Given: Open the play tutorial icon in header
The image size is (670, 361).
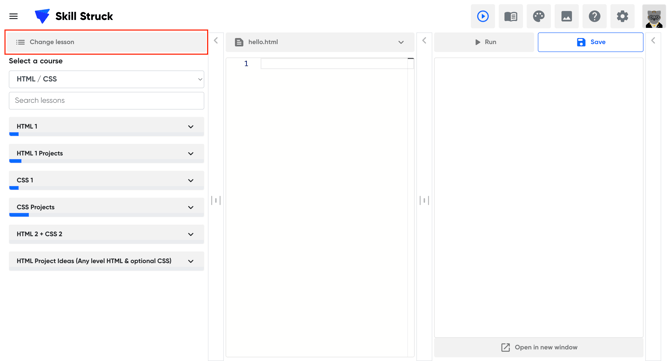Looking at the screenshot, I should (x=483, y=16).
